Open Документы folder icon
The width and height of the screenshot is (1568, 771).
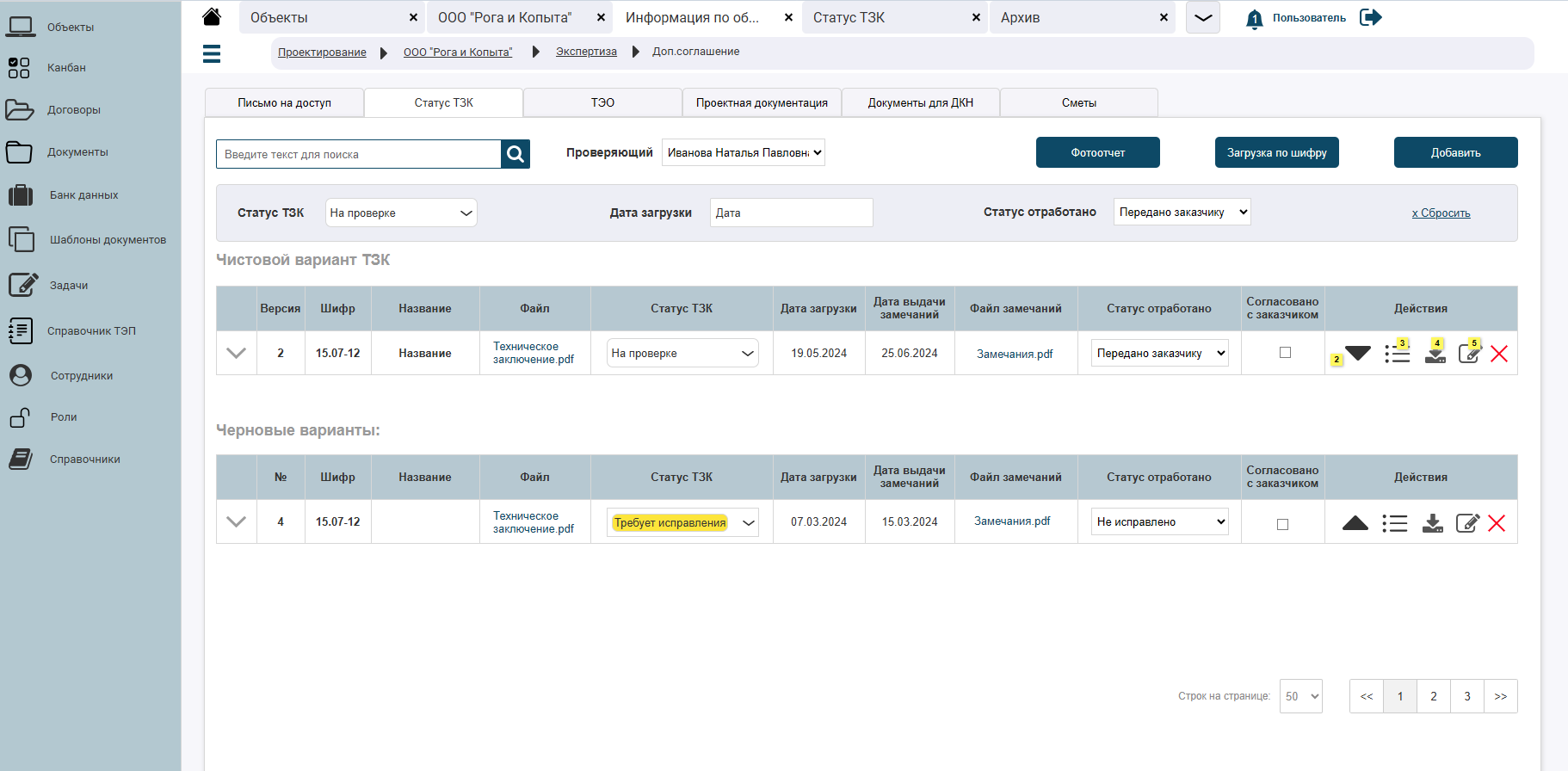19,152
